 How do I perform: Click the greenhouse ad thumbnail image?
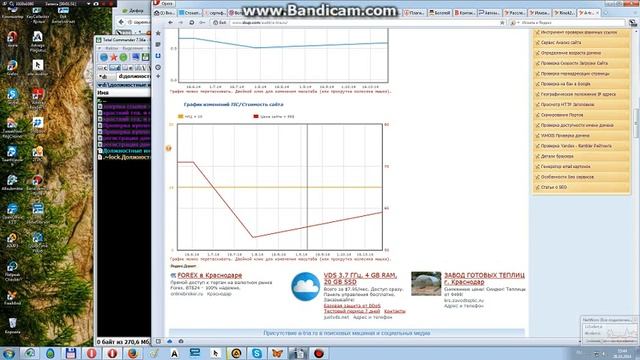[426, 284]
